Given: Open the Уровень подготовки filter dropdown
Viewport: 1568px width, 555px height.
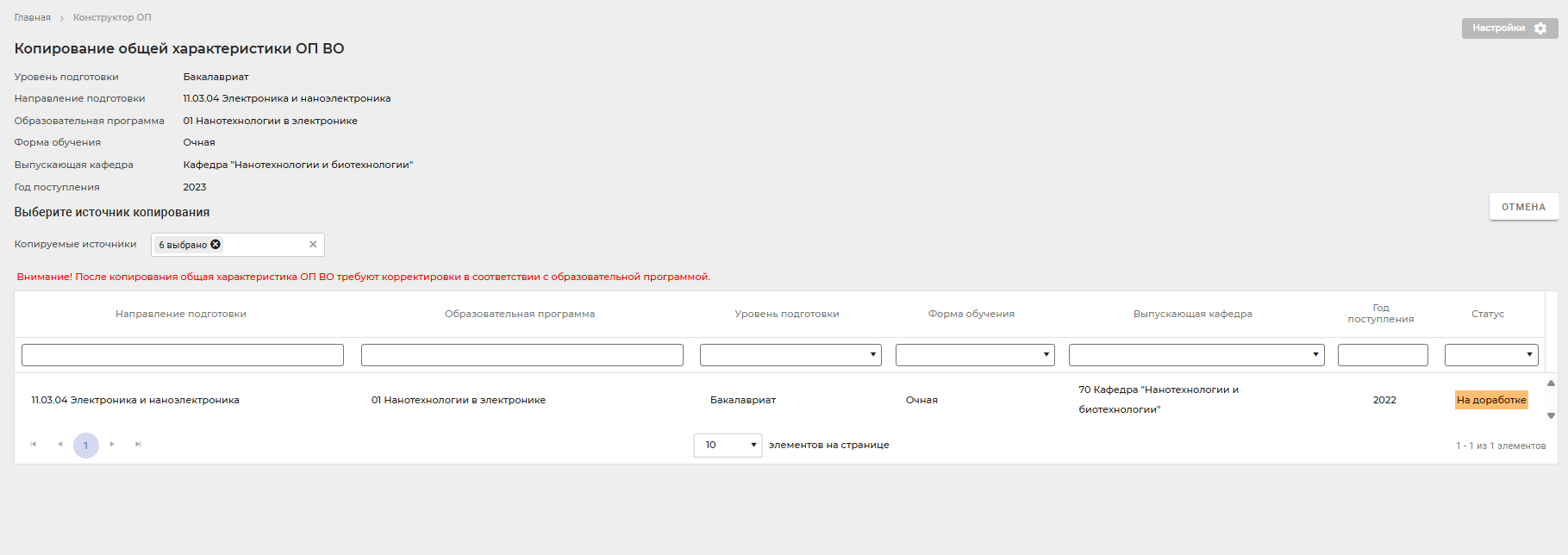Looking at the screenshot, I should pos(790,355).
